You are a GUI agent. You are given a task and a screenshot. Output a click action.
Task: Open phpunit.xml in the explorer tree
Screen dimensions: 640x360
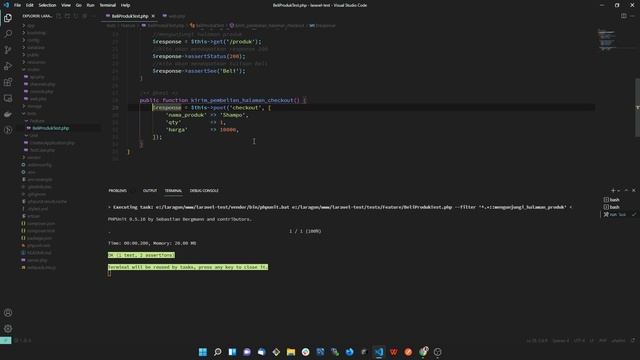pyautogui.click(x=39, y=246)
